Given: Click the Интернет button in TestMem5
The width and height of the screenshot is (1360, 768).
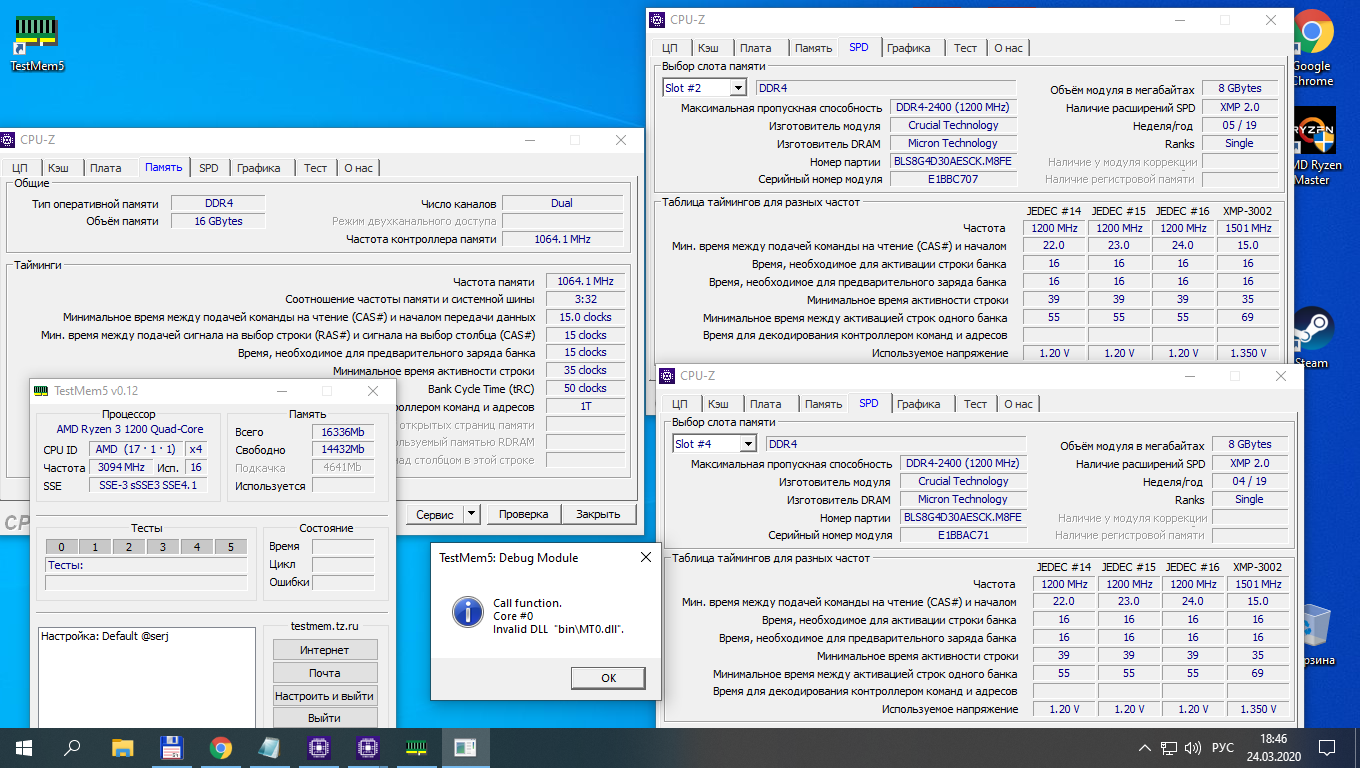Looking at the screenshot, I should (325, 650).
